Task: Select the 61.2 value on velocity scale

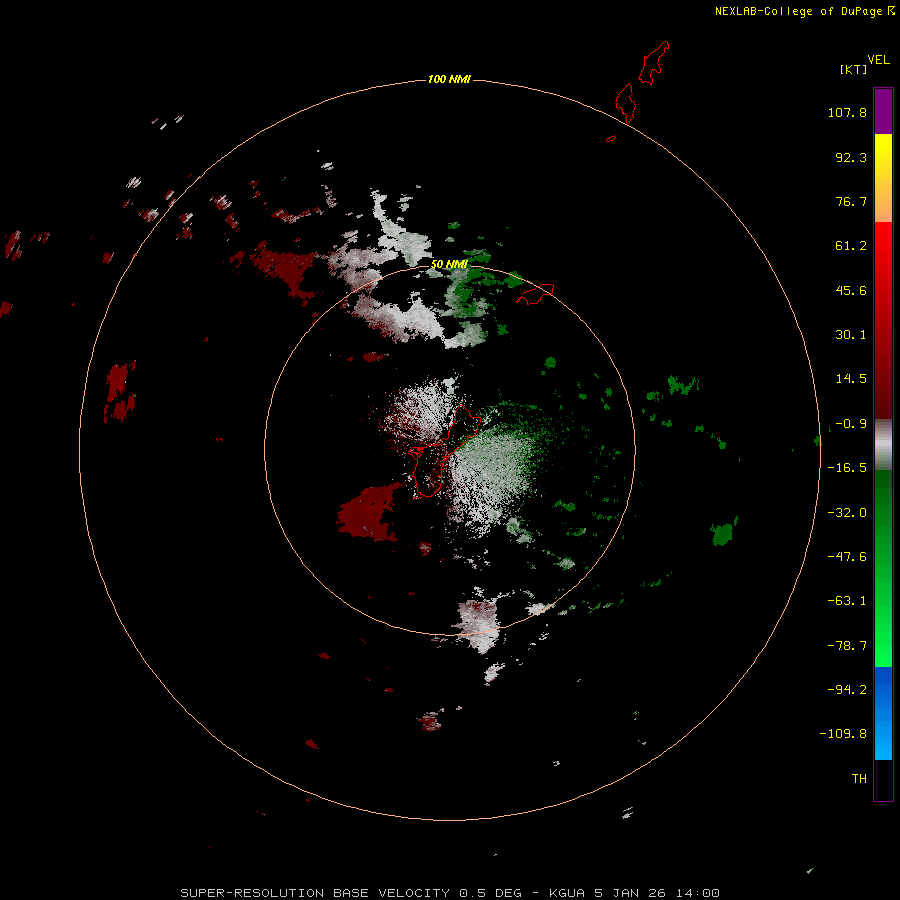Action: pyautogui.click(x=851, y=246)
